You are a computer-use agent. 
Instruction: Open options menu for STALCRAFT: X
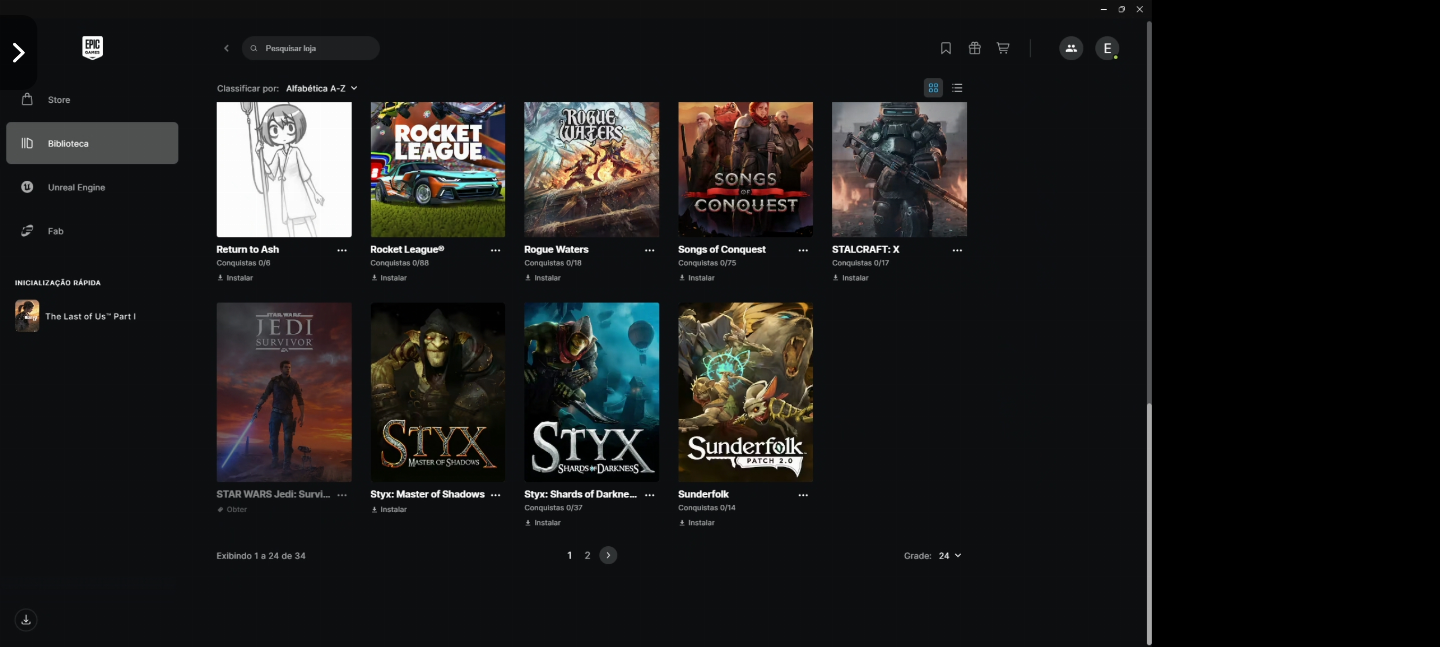957,250
